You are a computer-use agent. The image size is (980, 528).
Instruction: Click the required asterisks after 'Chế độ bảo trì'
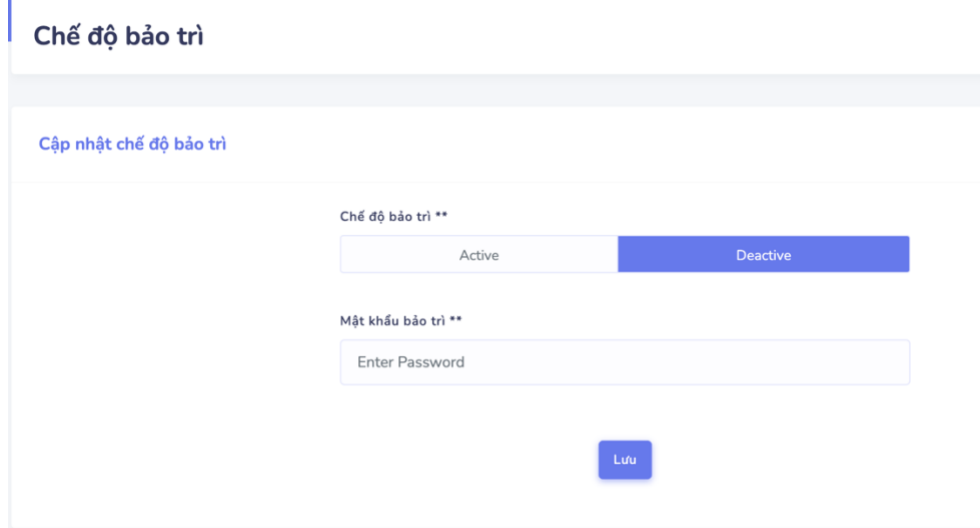click(x=440, y=215)
